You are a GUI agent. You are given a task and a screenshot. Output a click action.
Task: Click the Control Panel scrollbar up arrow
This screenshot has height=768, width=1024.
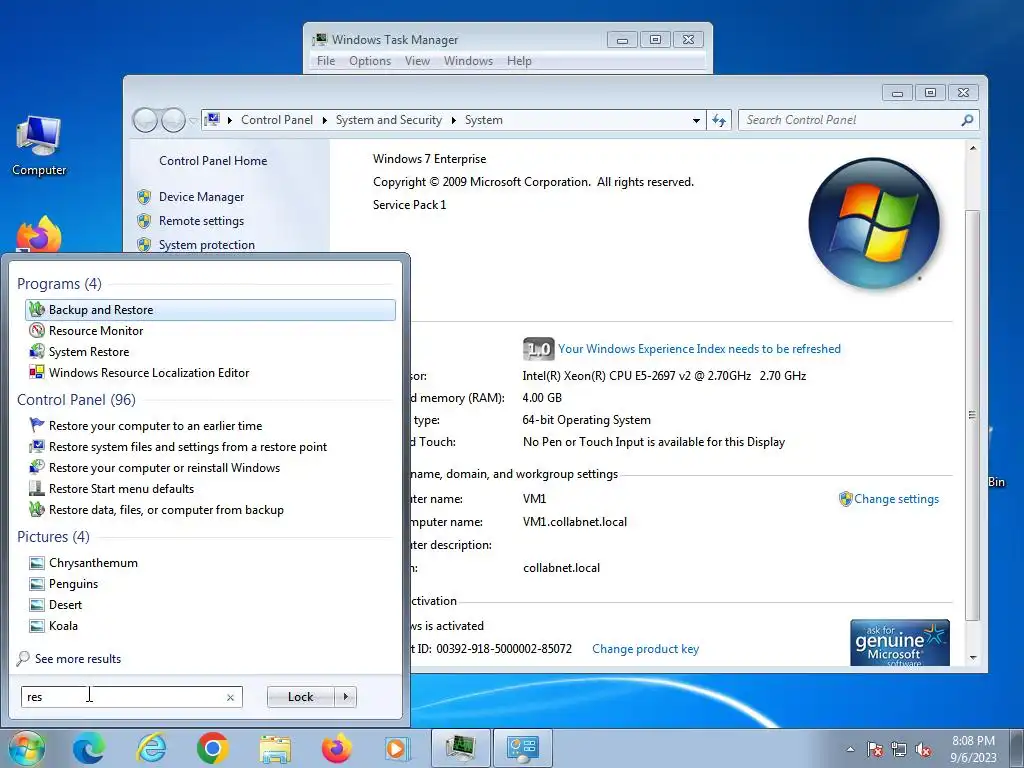click(x=972, y=149)
